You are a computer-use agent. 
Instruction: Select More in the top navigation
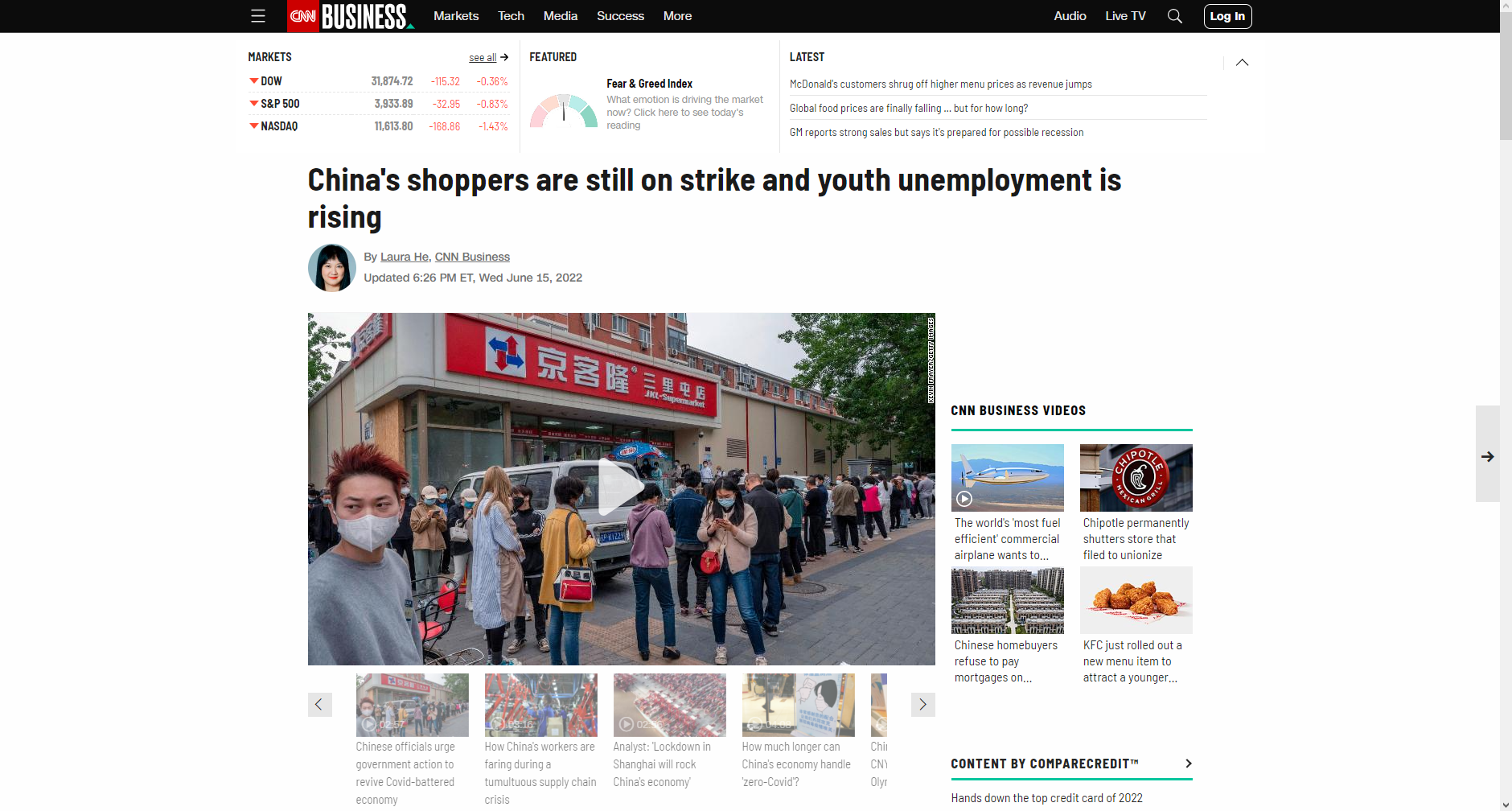point(677,16)
